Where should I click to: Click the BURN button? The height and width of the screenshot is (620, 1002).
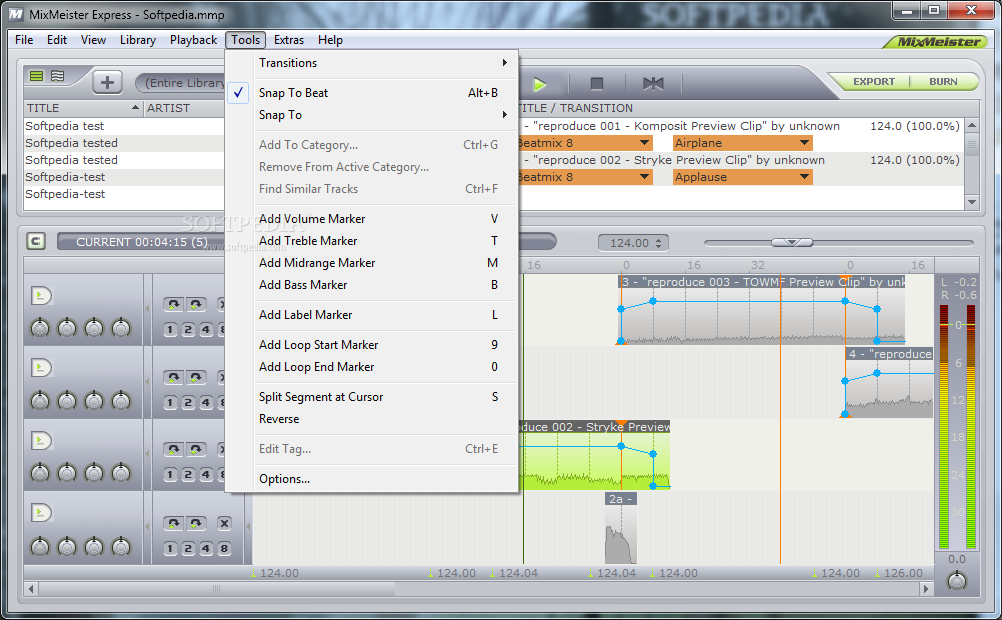tap(943, 82)
